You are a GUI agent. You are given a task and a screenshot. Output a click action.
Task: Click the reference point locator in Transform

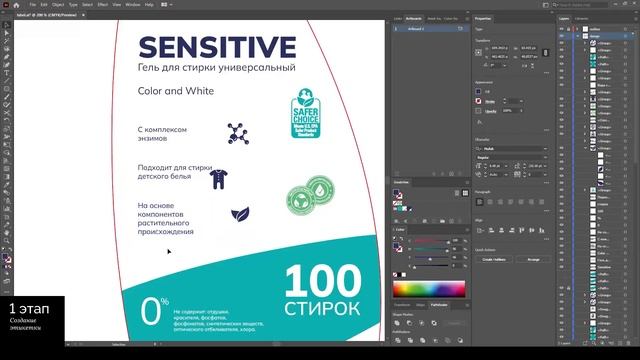479,52
